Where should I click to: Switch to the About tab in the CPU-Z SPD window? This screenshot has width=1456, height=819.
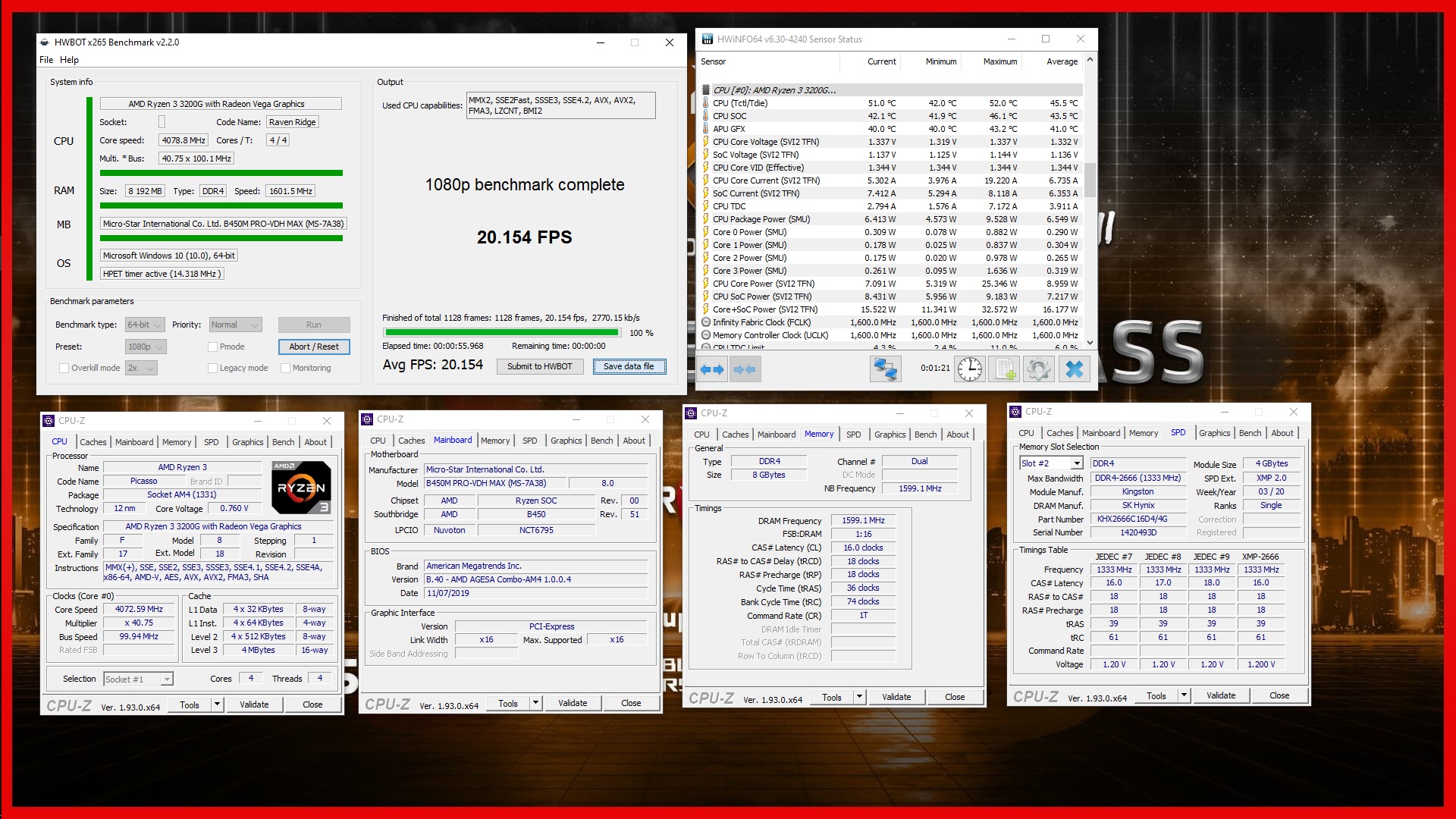[1282, 433]
